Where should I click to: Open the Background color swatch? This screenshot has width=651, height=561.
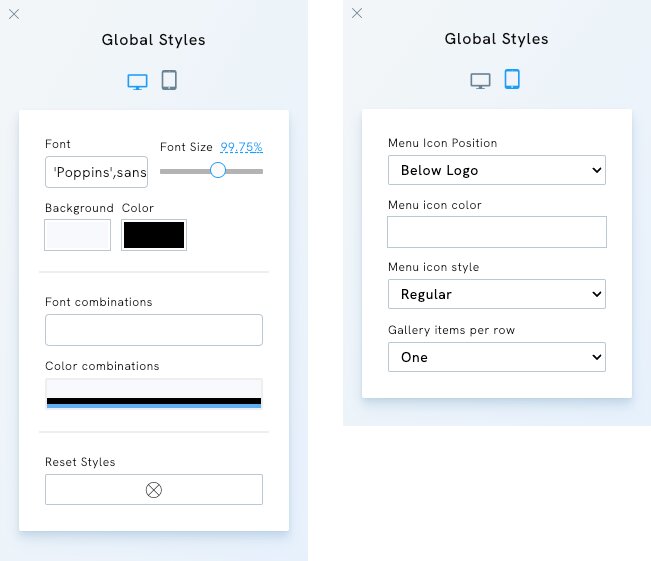[x=78, y=235]
